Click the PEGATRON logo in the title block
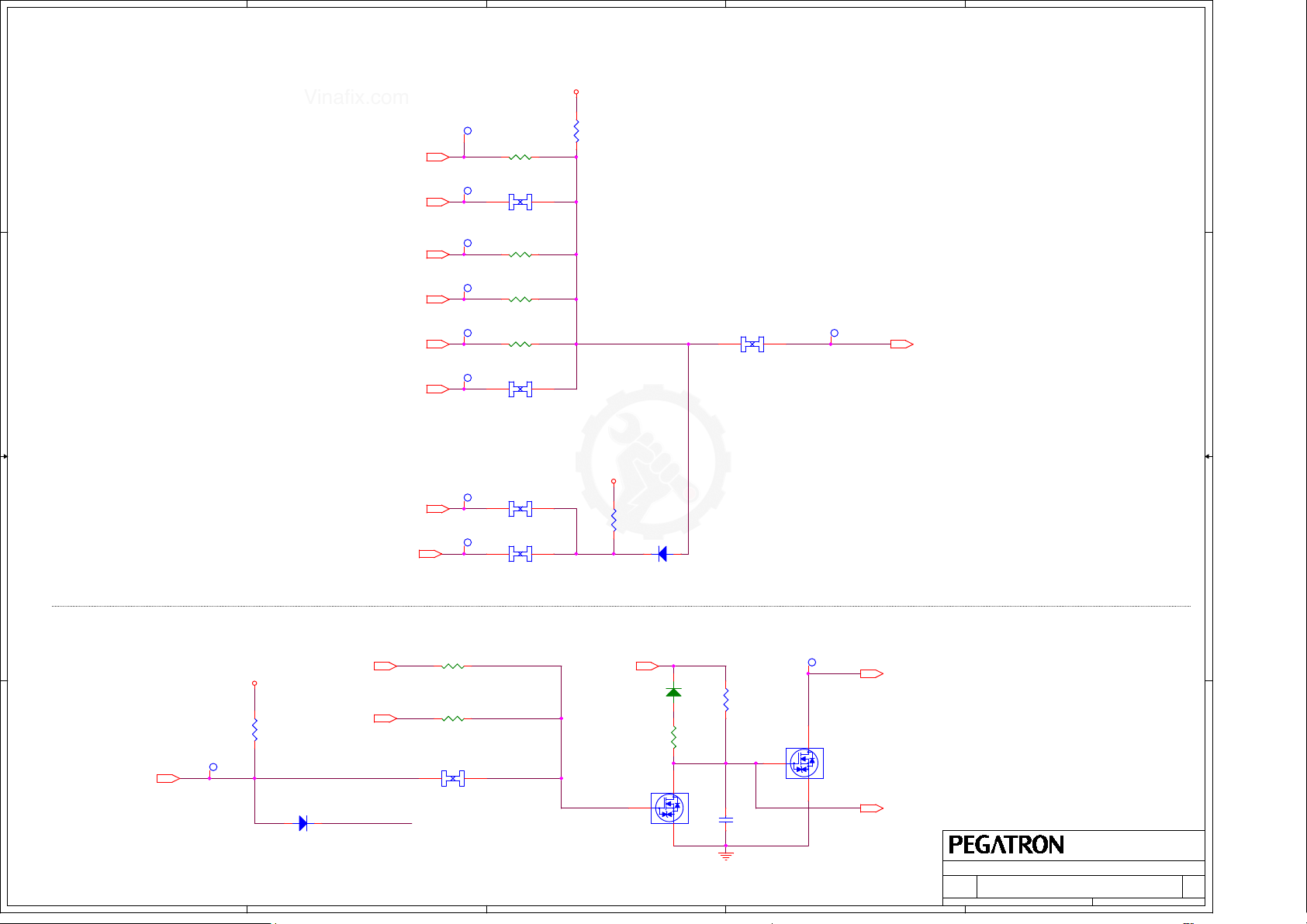 coord(1006,845)
